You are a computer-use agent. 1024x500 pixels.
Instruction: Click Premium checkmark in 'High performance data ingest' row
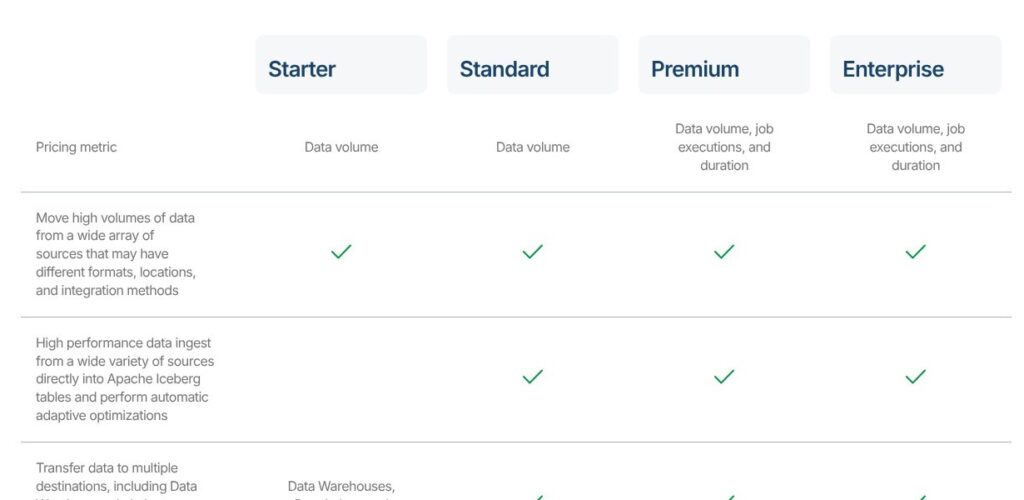pos(724,377)
